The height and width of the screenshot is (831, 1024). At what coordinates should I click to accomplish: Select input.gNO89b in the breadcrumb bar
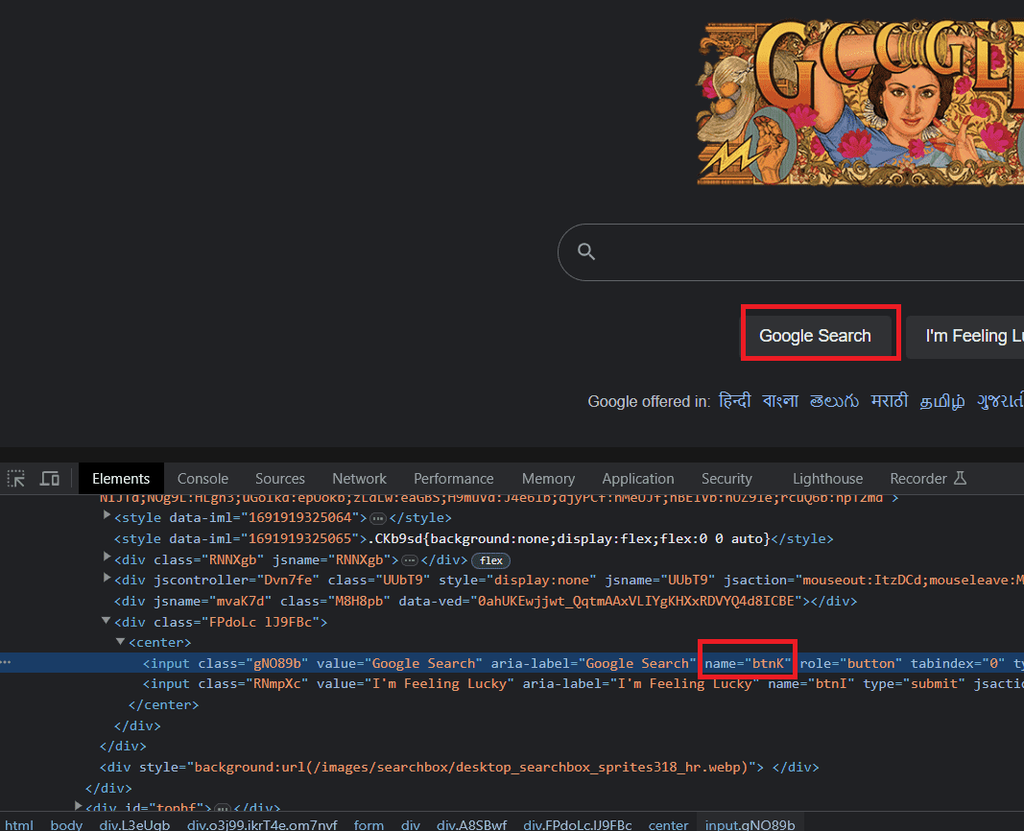tap(750, 824)
